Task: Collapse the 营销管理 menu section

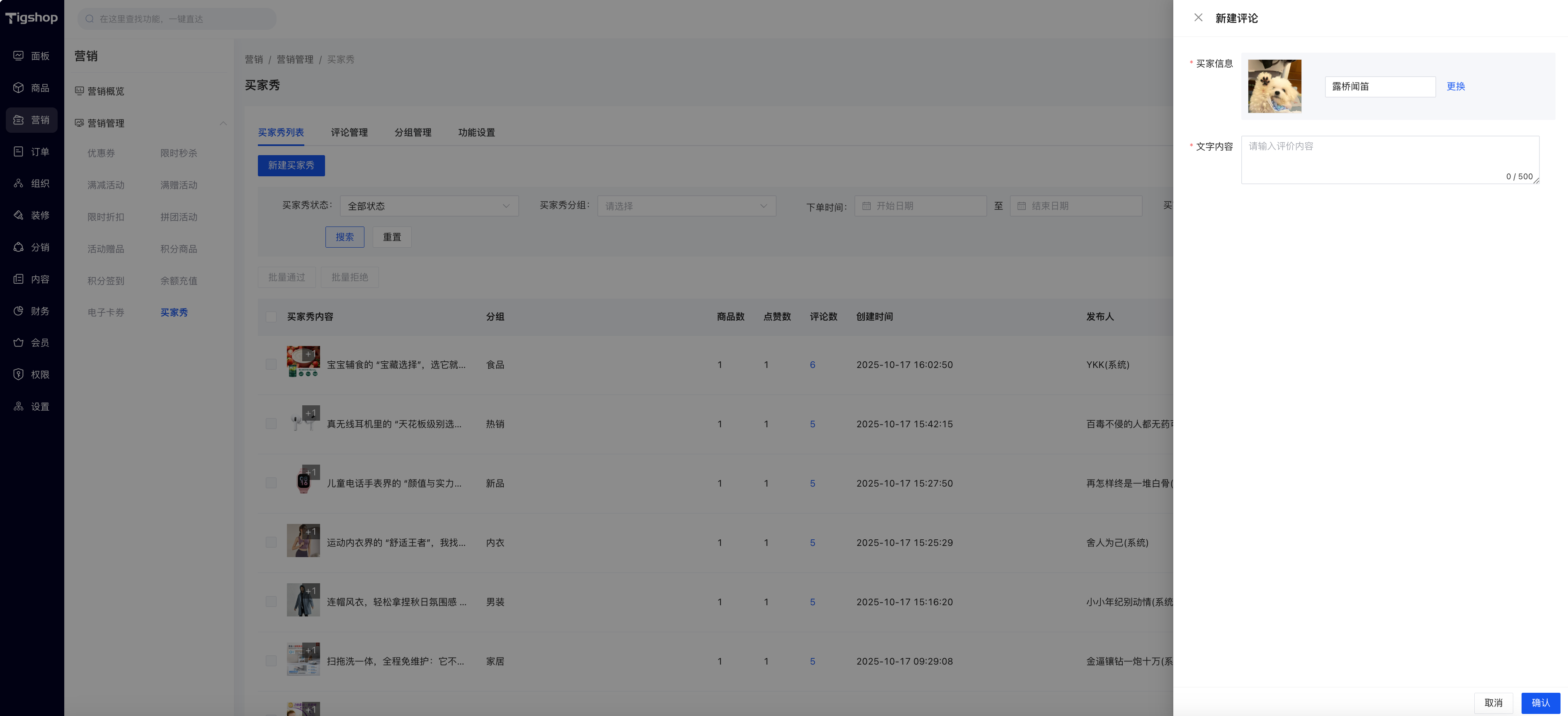Action: point(223,123)
